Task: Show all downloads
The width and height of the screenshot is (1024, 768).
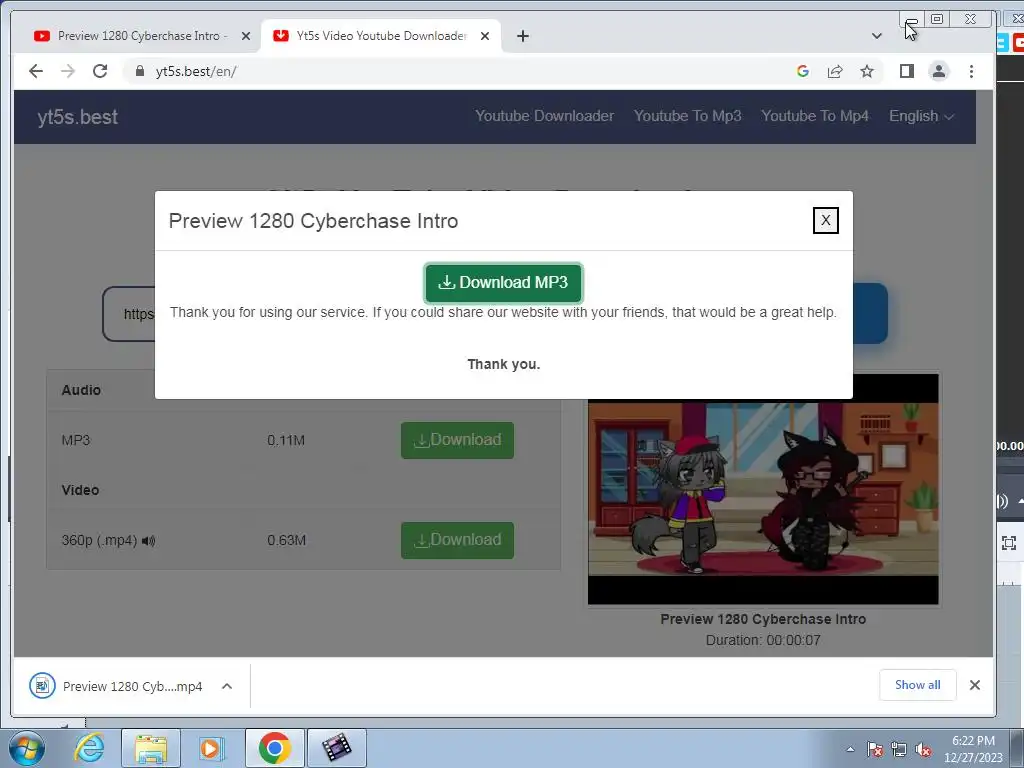Action: 918,685
